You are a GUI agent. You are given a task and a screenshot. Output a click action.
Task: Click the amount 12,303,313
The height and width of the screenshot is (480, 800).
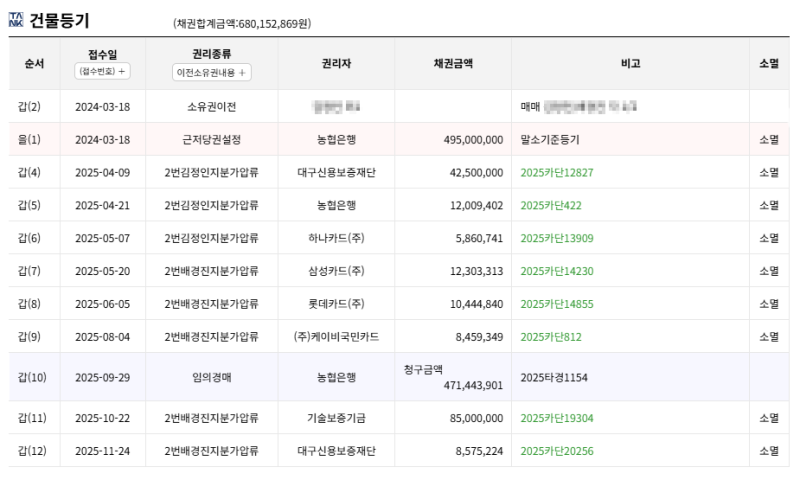click(476, 271)
